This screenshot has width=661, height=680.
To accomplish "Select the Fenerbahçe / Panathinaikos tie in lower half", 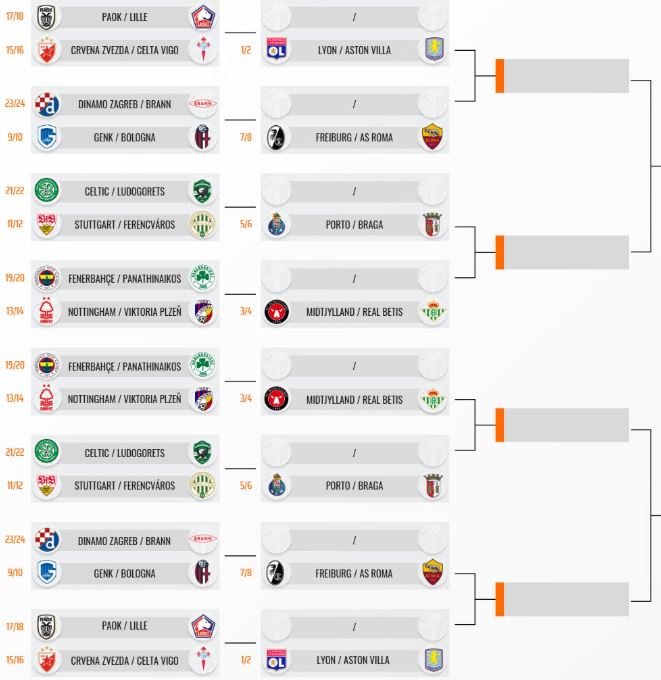I will [x=125, y=366].
